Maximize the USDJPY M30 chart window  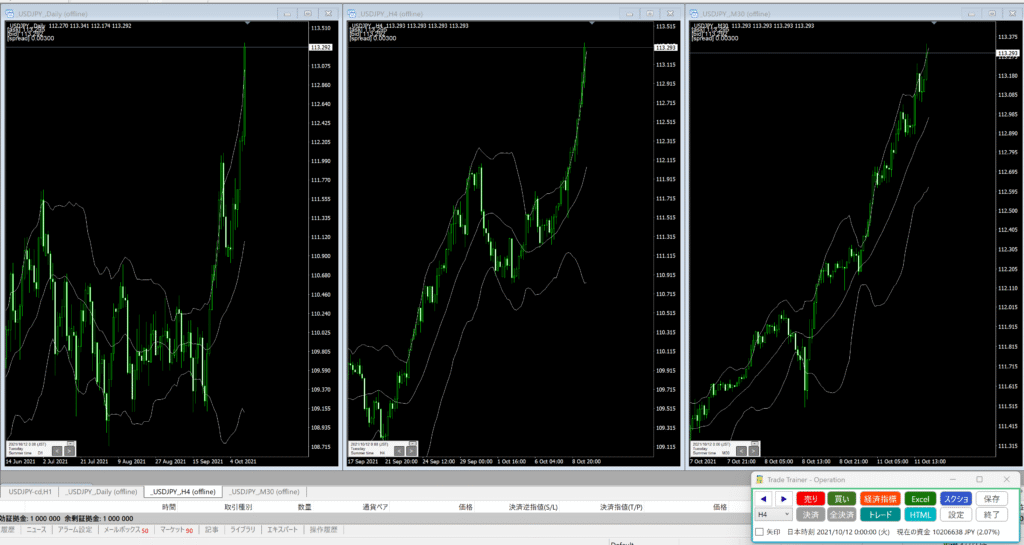point(992,14)
